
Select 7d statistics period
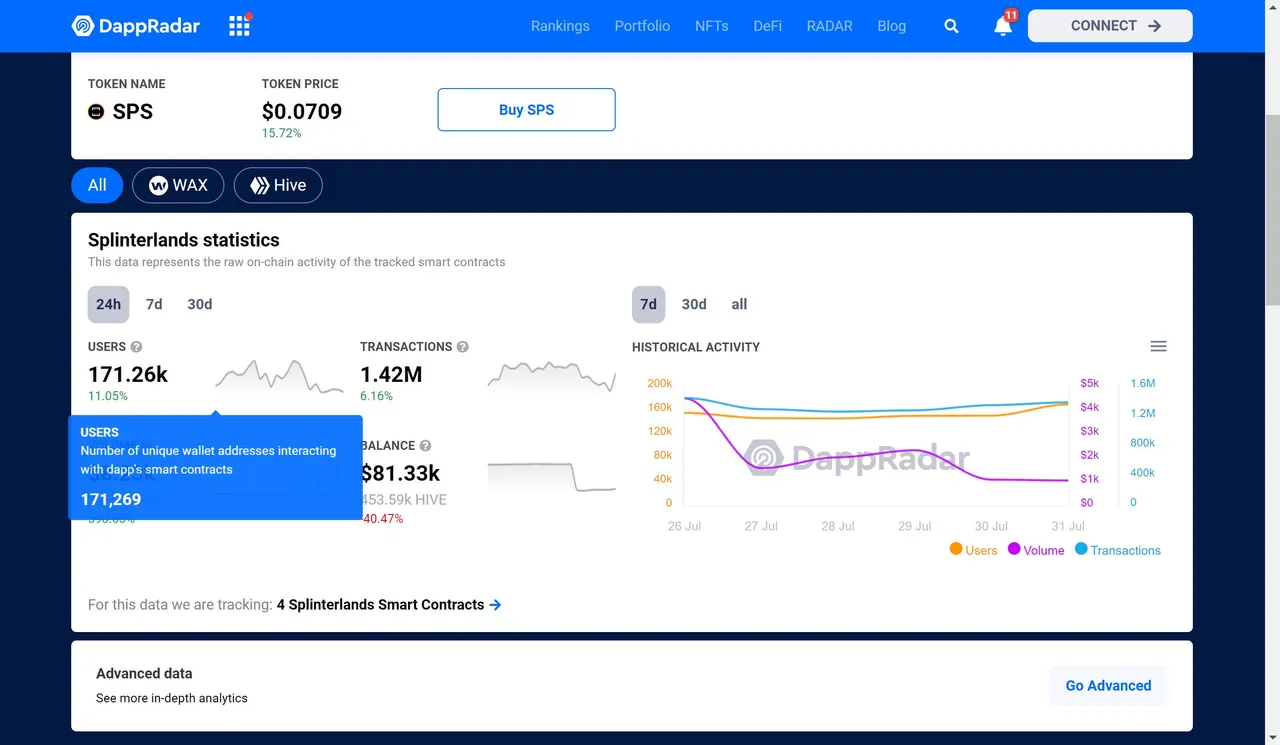point(154,304)
